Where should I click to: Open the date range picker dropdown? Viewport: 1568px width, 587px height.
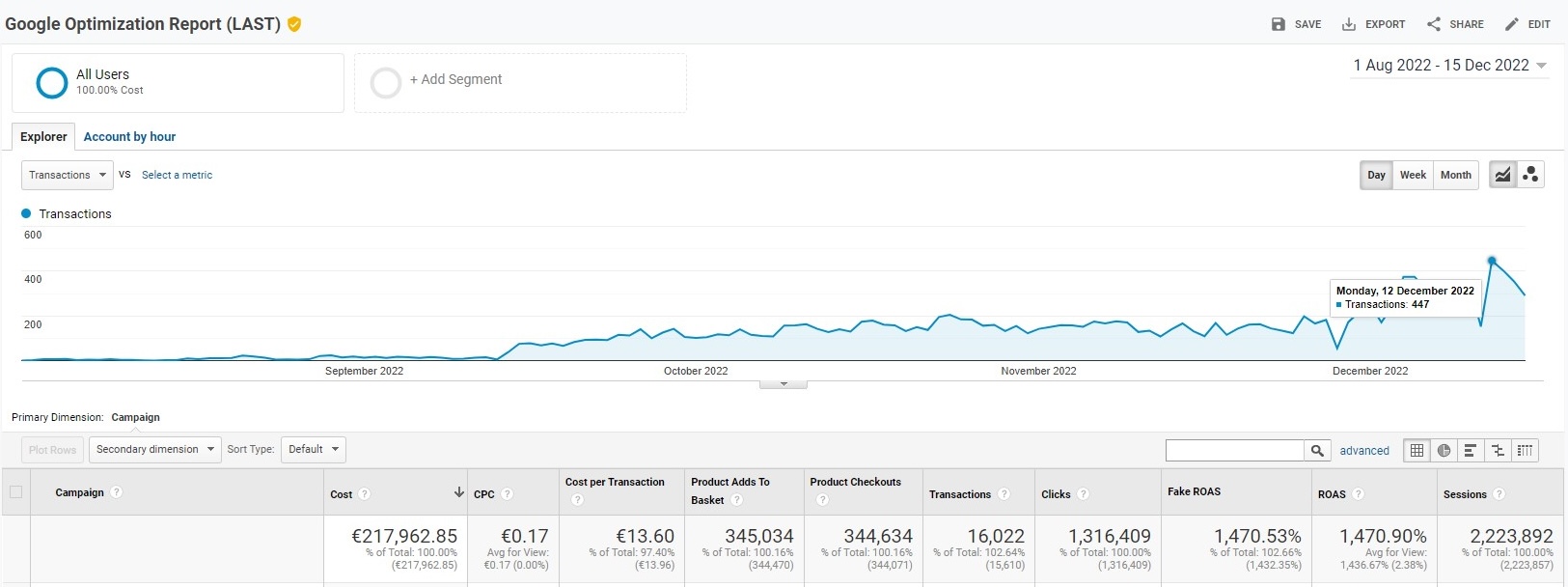pos(1450,66)
